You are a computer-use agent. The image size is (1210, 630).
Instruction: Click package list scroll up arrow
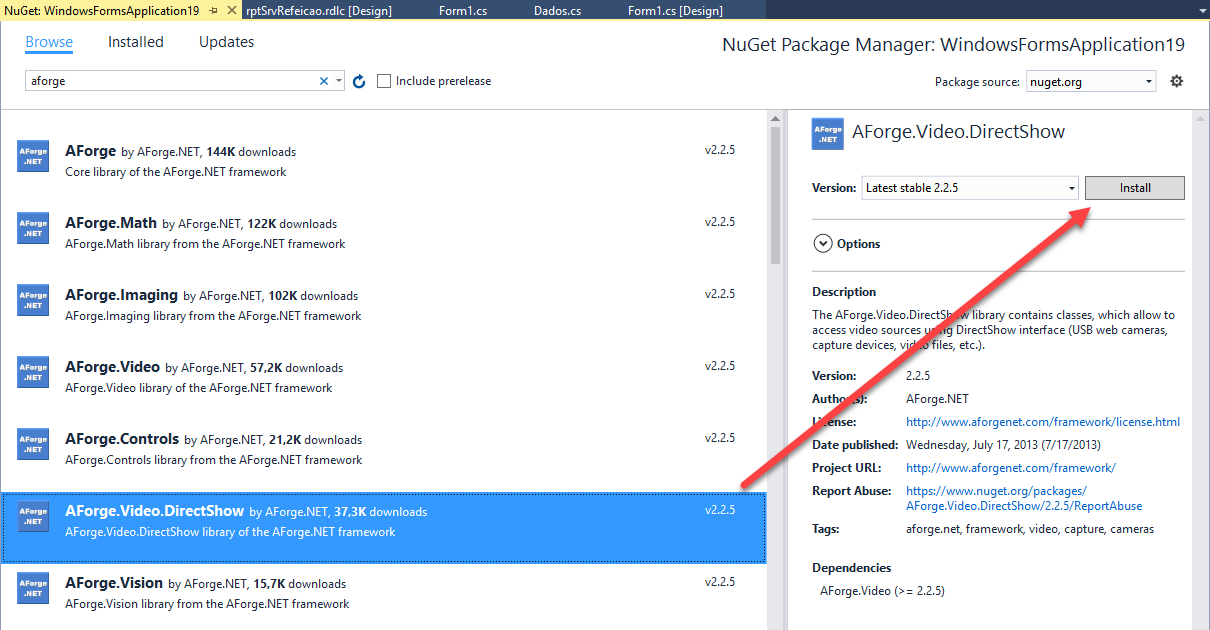(x=776, y=118)
